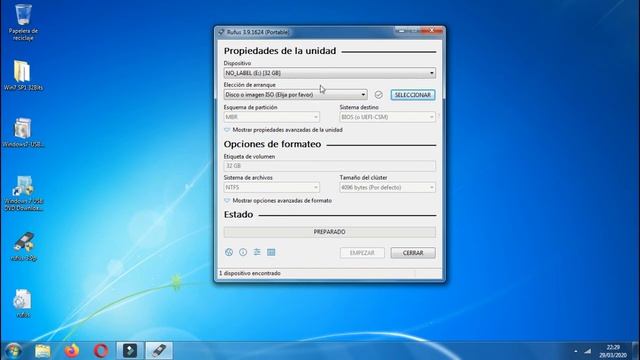Open Esquema de partición MBR dropdown
The image size is (640, 360).
[271, 117]
